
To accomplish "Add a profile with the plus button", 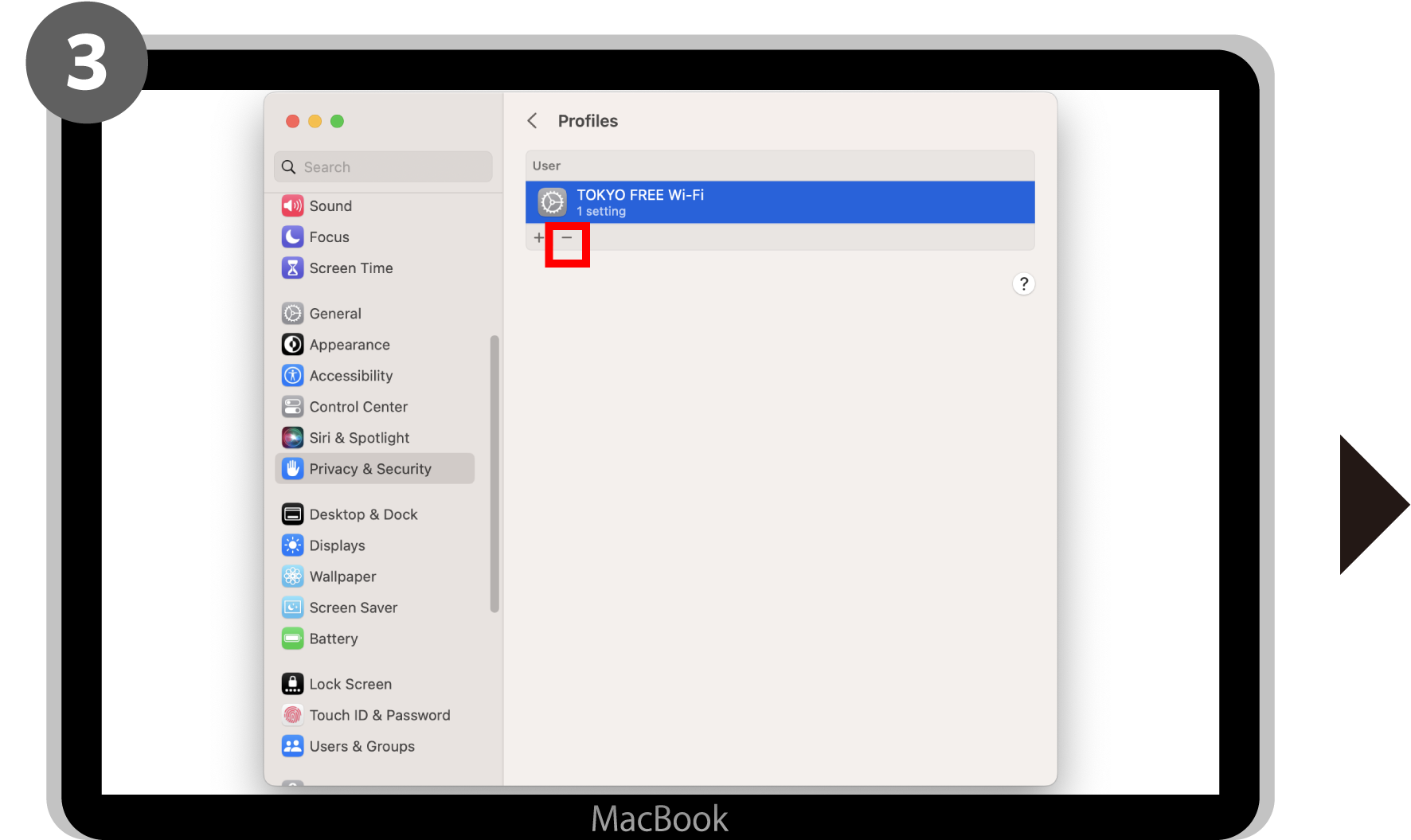I will pos(539,238).
